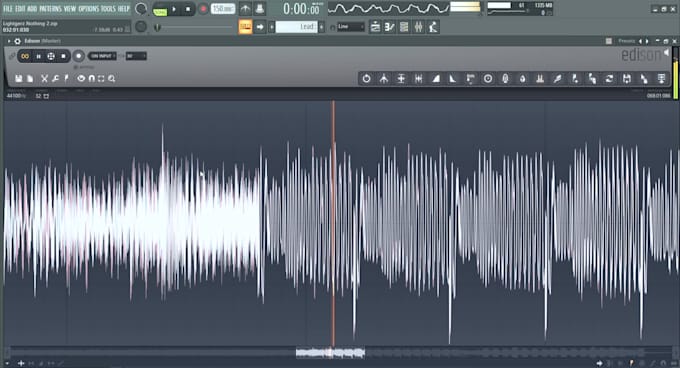Click Edison wrench tools icon
The height and width of the screenshot is (368, 680).
56,78
